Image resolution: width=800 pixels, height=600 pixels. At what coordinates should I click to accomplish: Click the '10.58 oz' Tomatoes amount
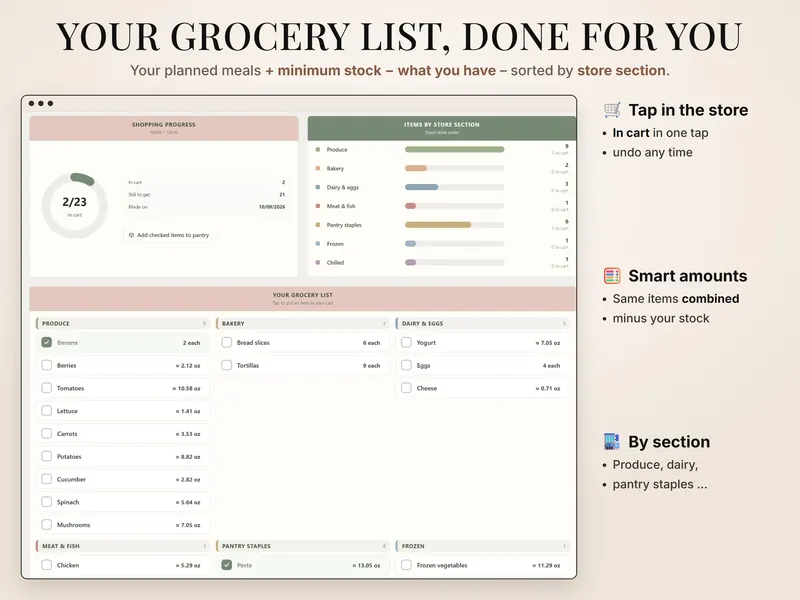click(x=186, y=388)
